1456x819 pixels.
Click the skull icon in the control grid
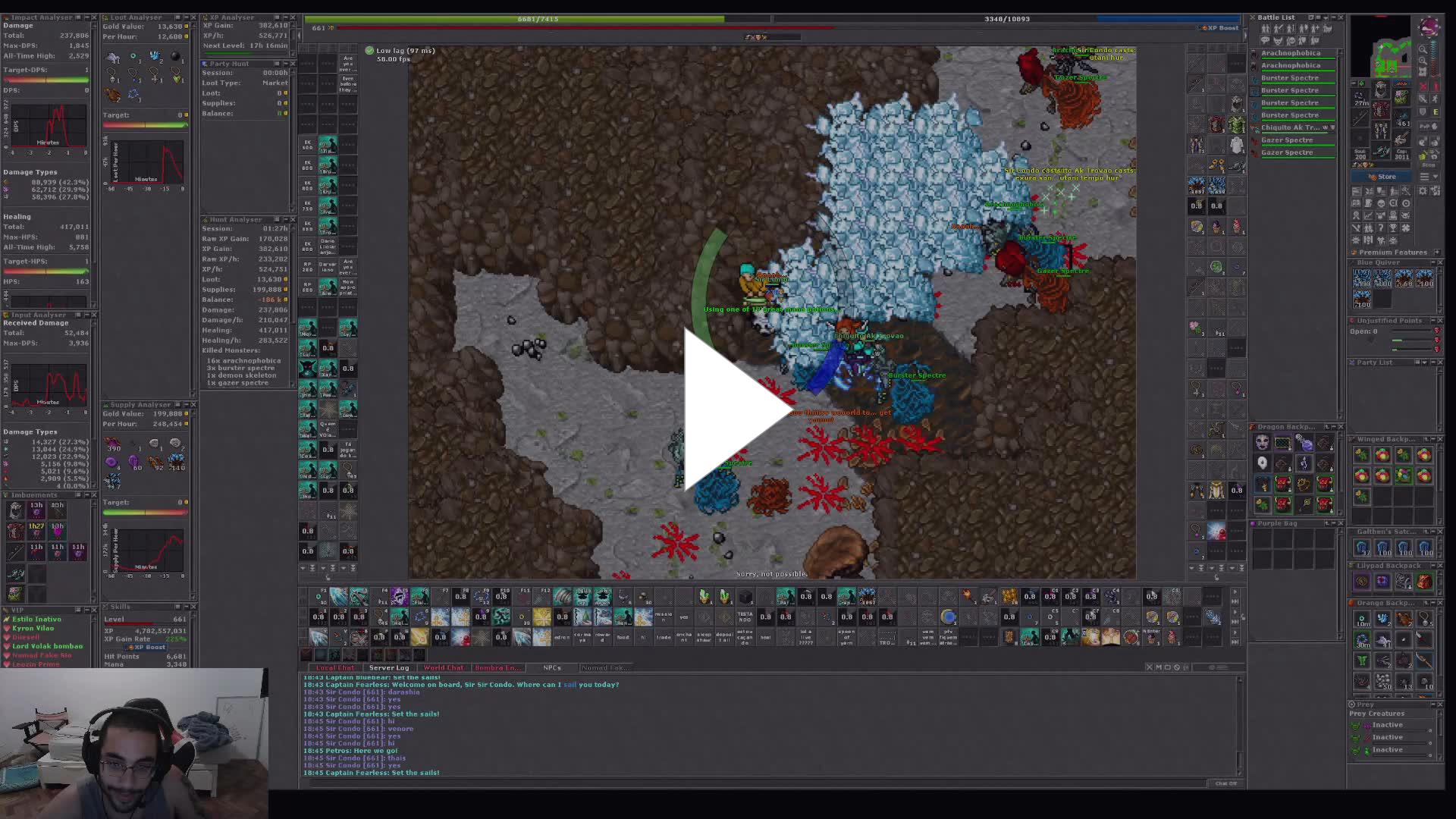(1381, 203)
